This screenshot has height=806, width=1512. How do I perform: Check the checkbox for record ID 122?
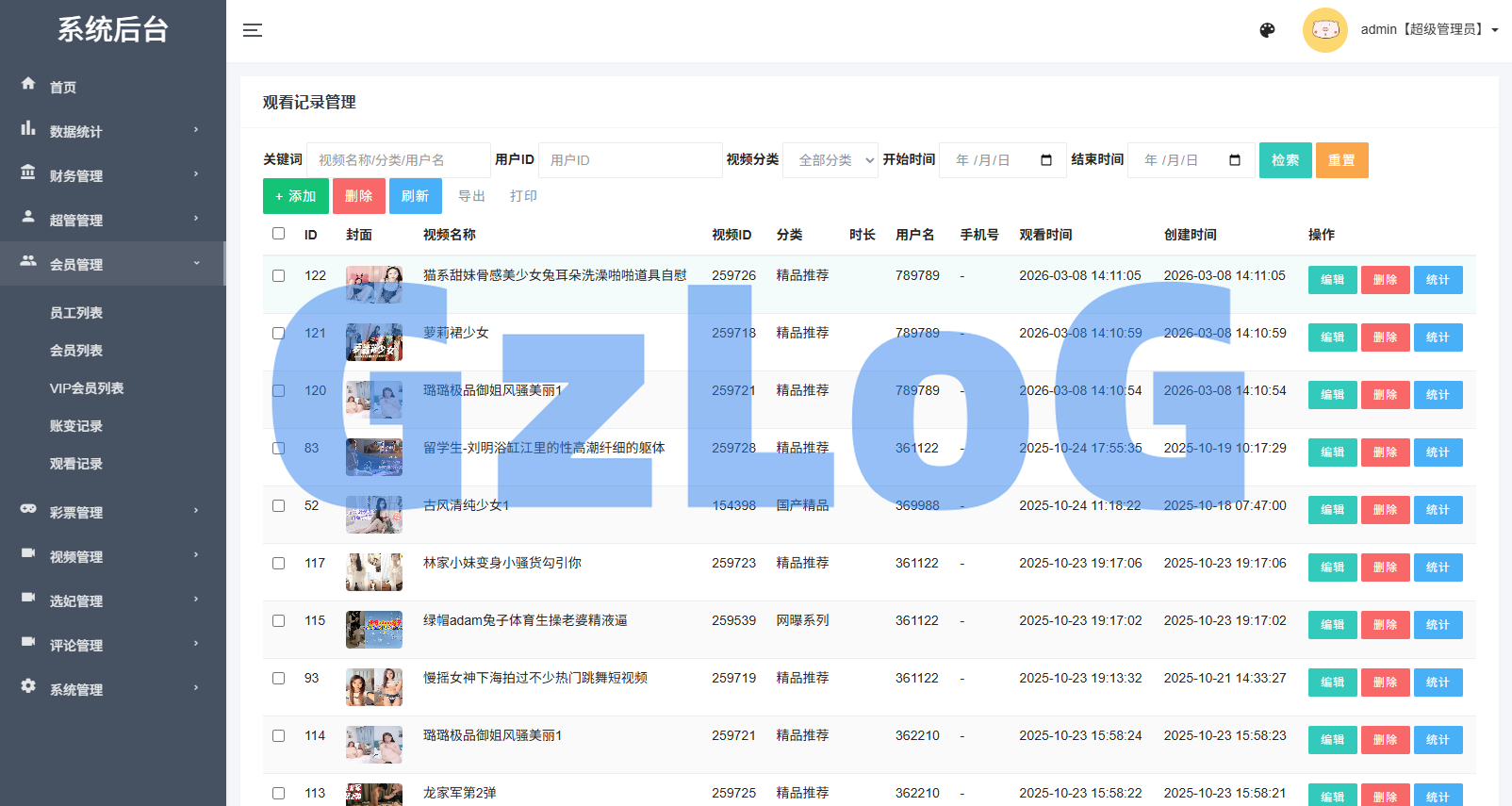coord(278,276)
